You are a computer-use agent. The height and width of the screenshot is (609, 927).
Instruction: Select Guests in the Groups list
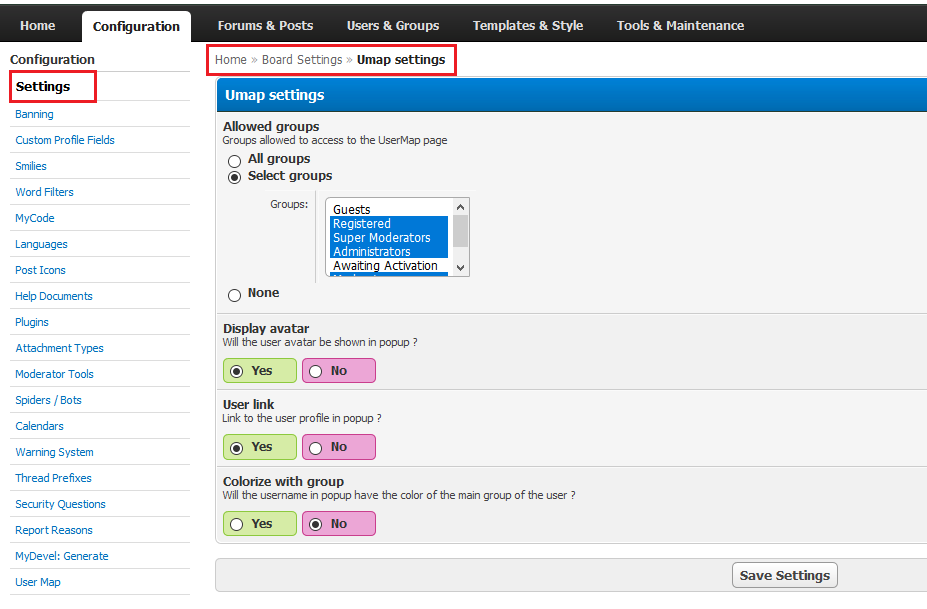tap(352, 210)
